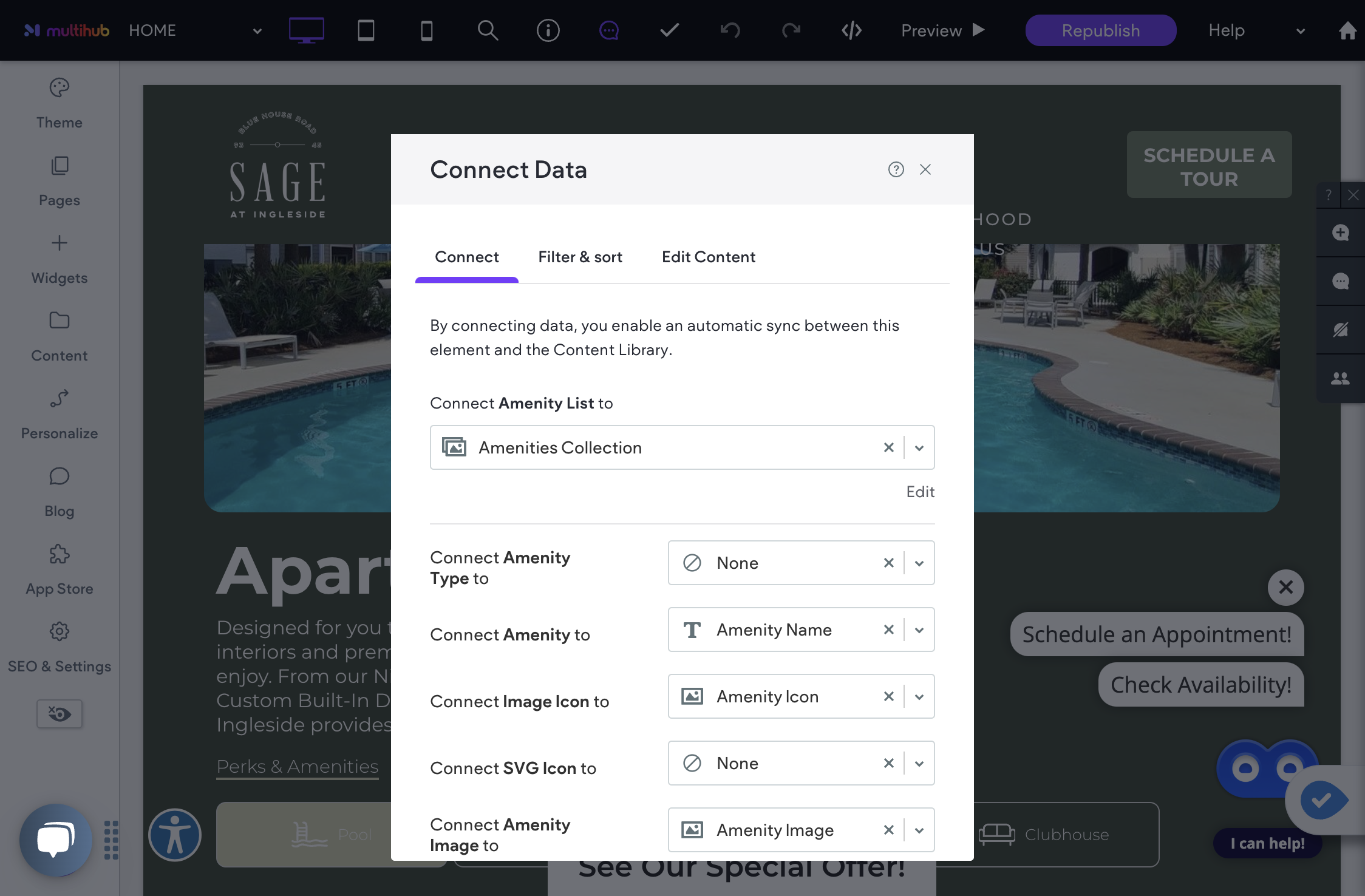Open comments chat icon in top toolbar
Viewport: 1365px width, 896px height.
click(609, 30)
